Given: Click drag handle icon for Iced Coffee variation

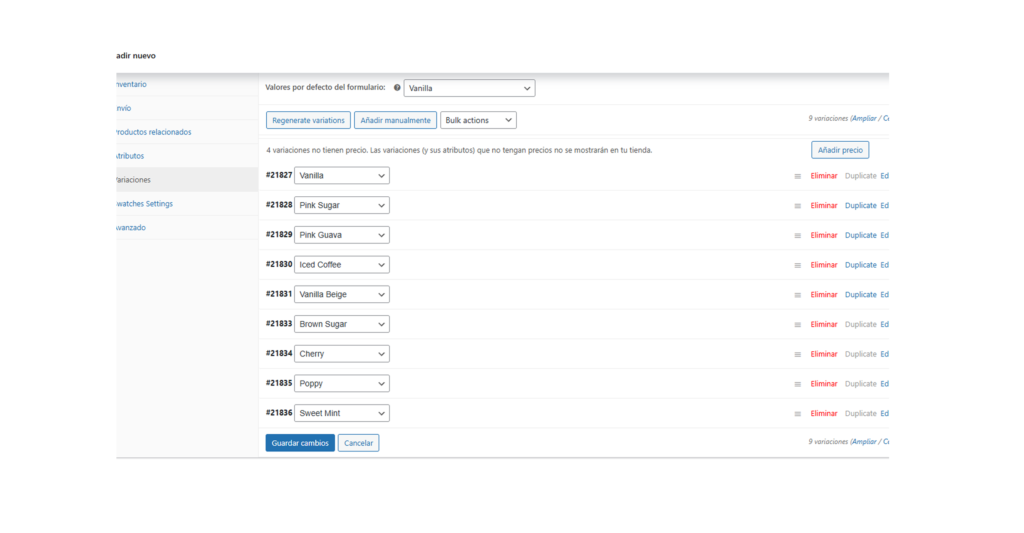Looking at the screenshot, I should [x=797, y=265].
